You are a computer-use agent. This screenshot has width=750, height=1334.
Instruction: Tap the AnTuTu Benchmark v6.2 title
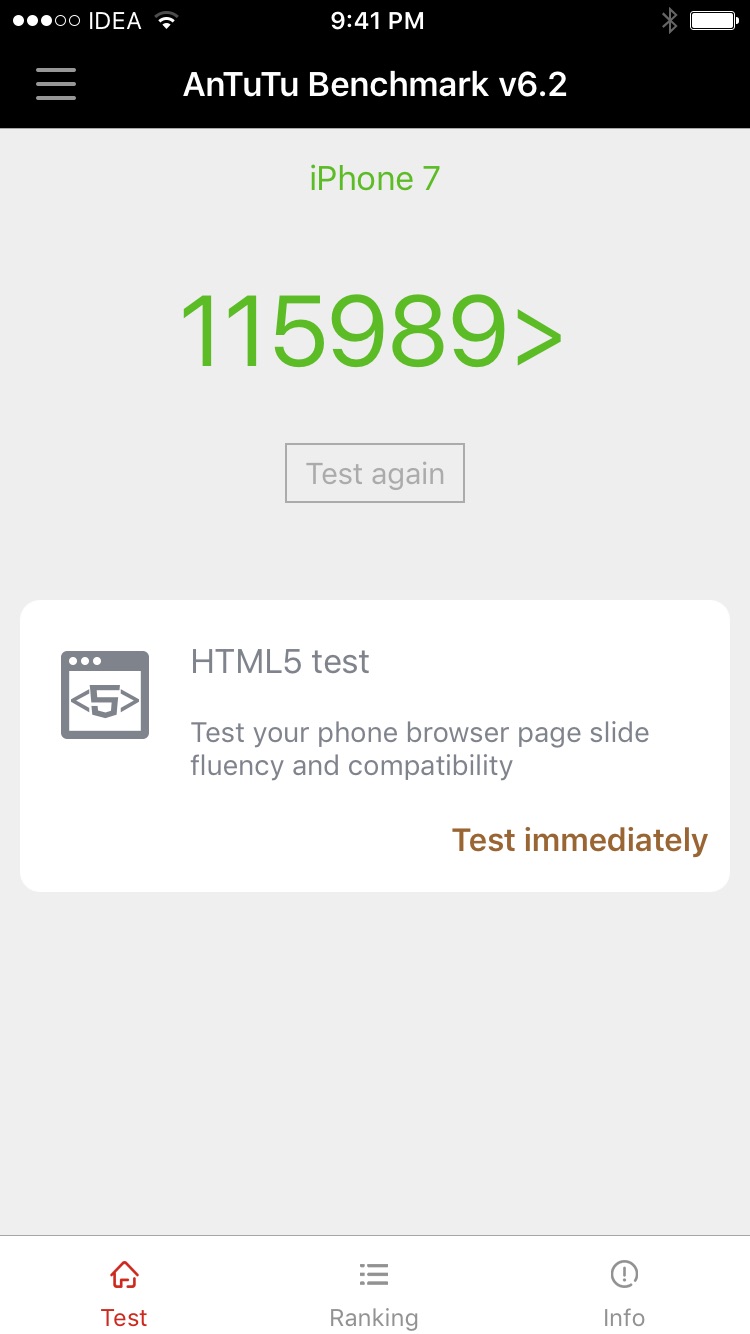click(x=375, y=84)
